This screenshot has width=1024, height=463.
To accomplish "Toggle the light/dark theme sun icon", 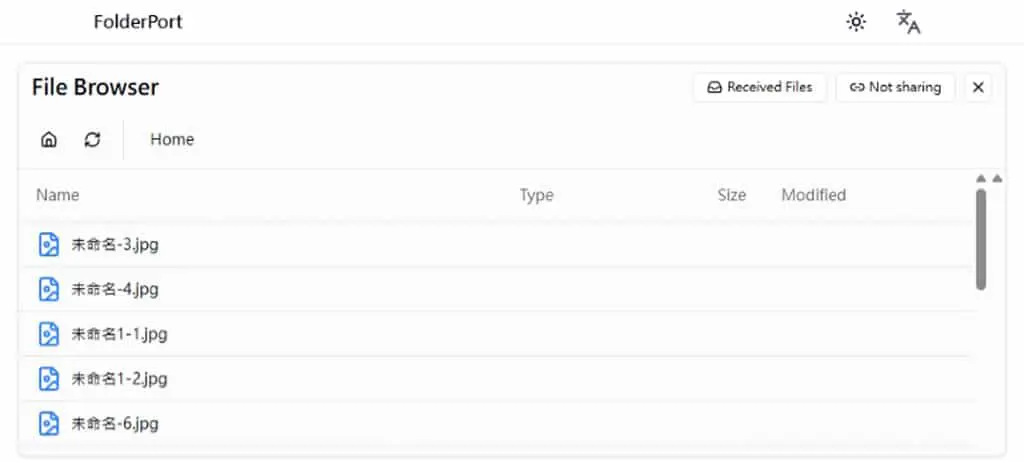I will (856, 22).
